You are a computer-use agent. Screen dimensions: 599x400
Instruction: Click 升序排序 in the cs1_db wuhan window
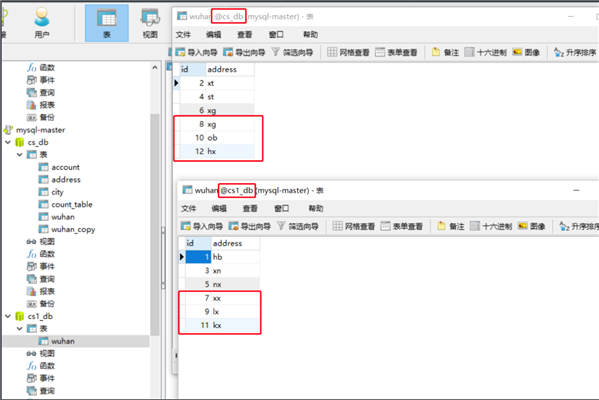pyautogui.click(x=579, y=226)
